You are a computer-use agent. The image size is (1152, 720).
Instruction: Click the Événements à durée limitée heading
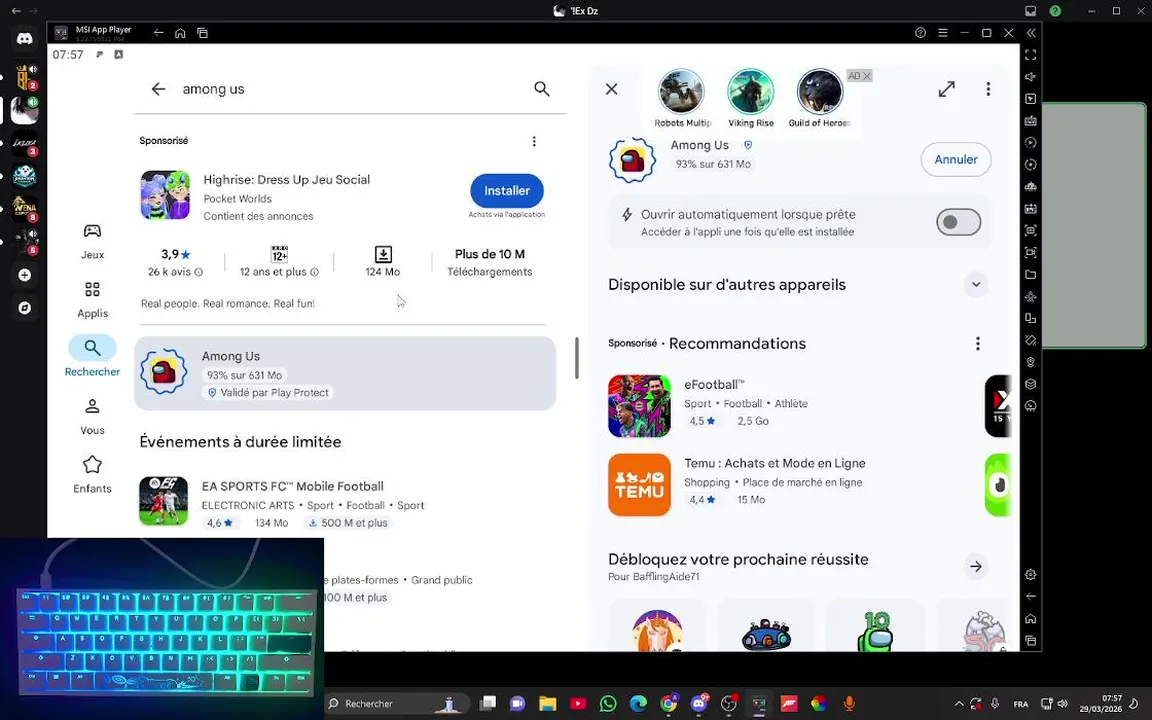[240, 442]
